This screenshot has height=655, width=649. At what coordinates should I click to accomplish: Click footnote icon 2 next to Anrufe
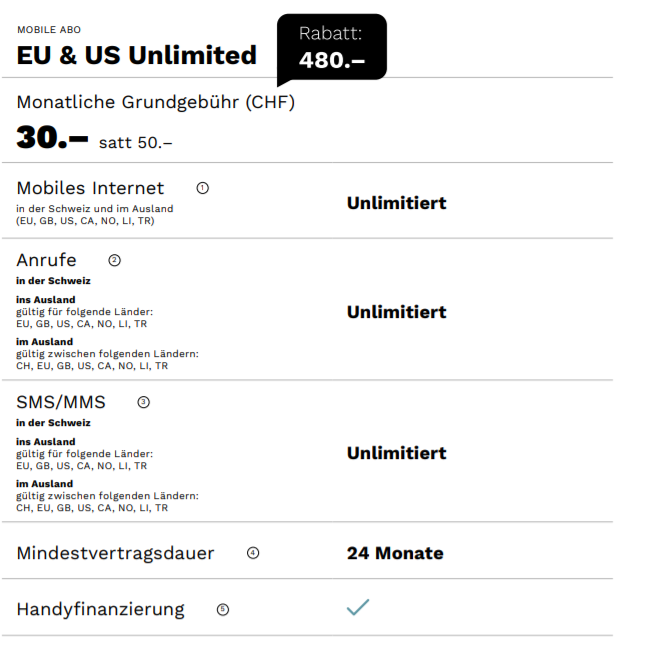(x=114, y=260)
